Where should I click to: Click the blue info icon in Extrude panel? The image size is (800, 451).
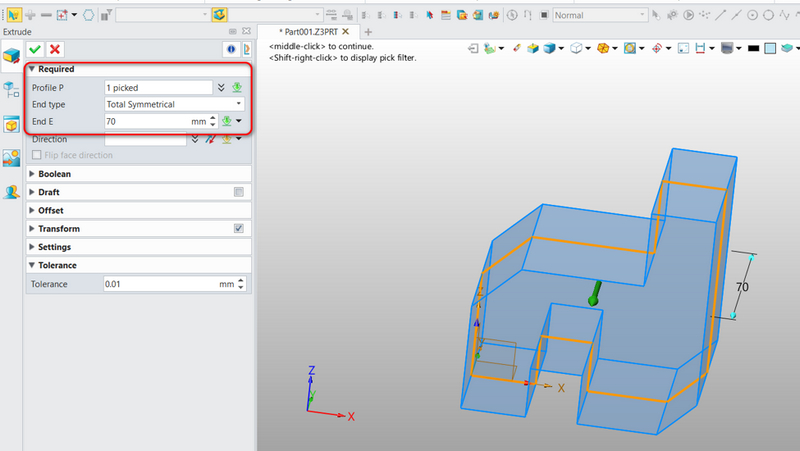coord(231,49)
